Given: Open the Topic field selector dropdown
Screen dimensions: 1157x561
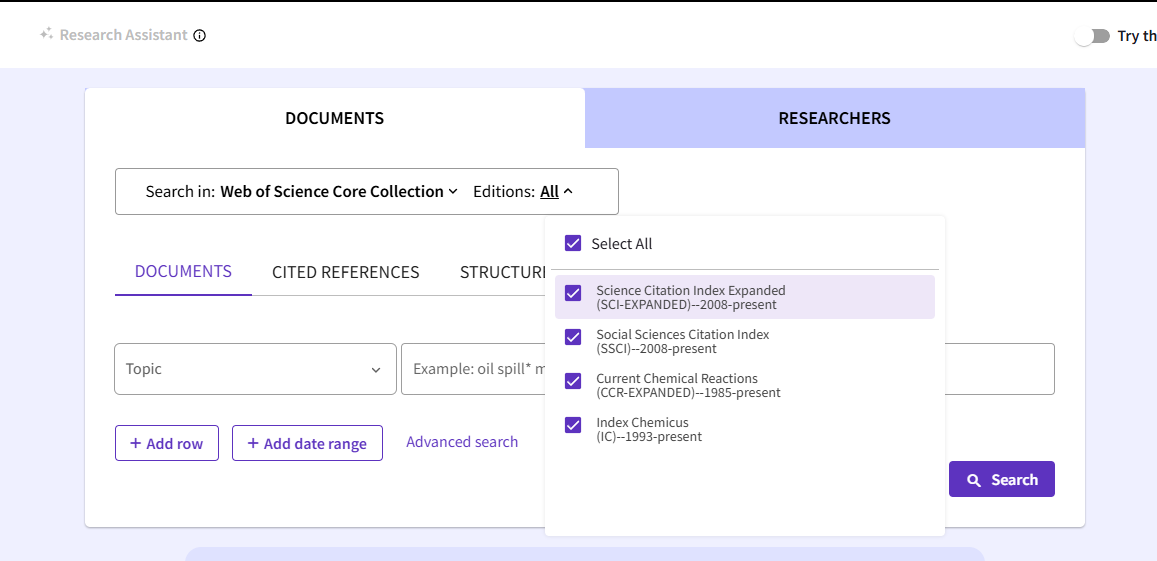Looking at the screenshot, I should coord(255,369).
